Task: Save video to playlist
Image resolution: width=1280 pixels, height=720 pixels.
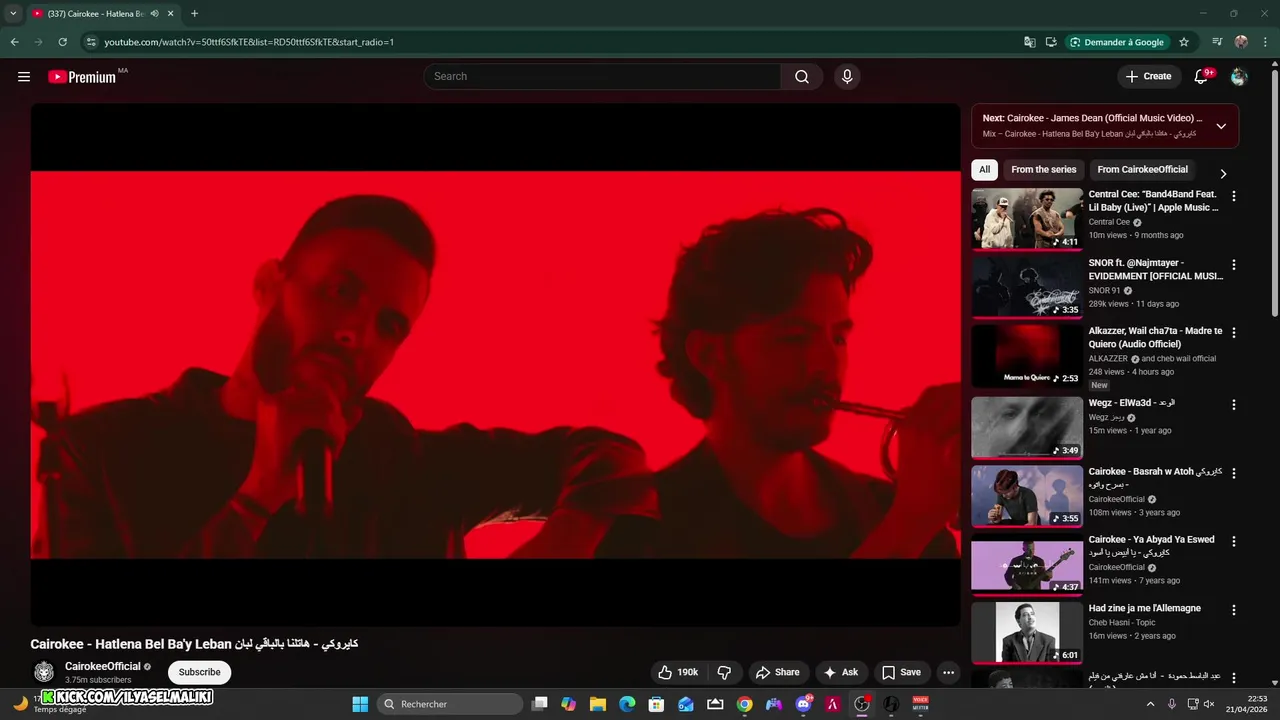Action: (901, 672)
